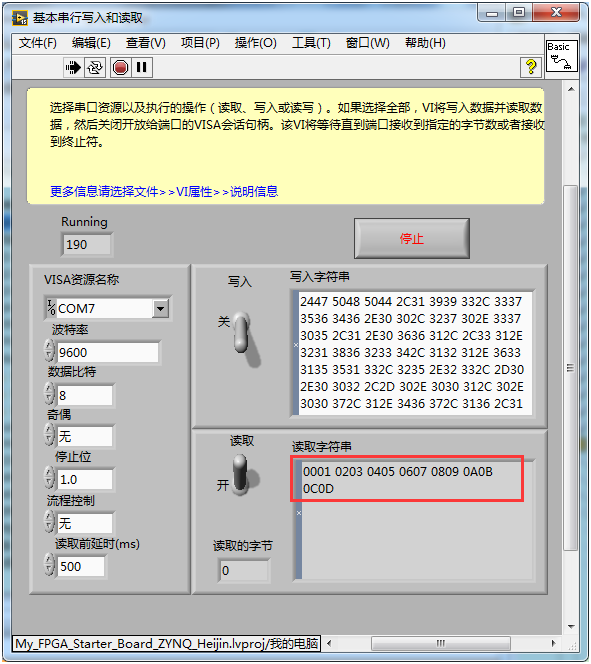Click the Run Continuously toolbar icon
Screen dimensions: 591x664
coord(94,67)
